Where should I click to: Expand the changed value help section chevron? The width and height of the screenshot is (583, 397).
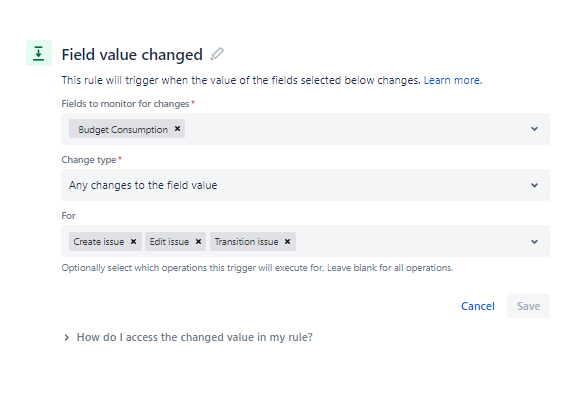tap(67, 338)
